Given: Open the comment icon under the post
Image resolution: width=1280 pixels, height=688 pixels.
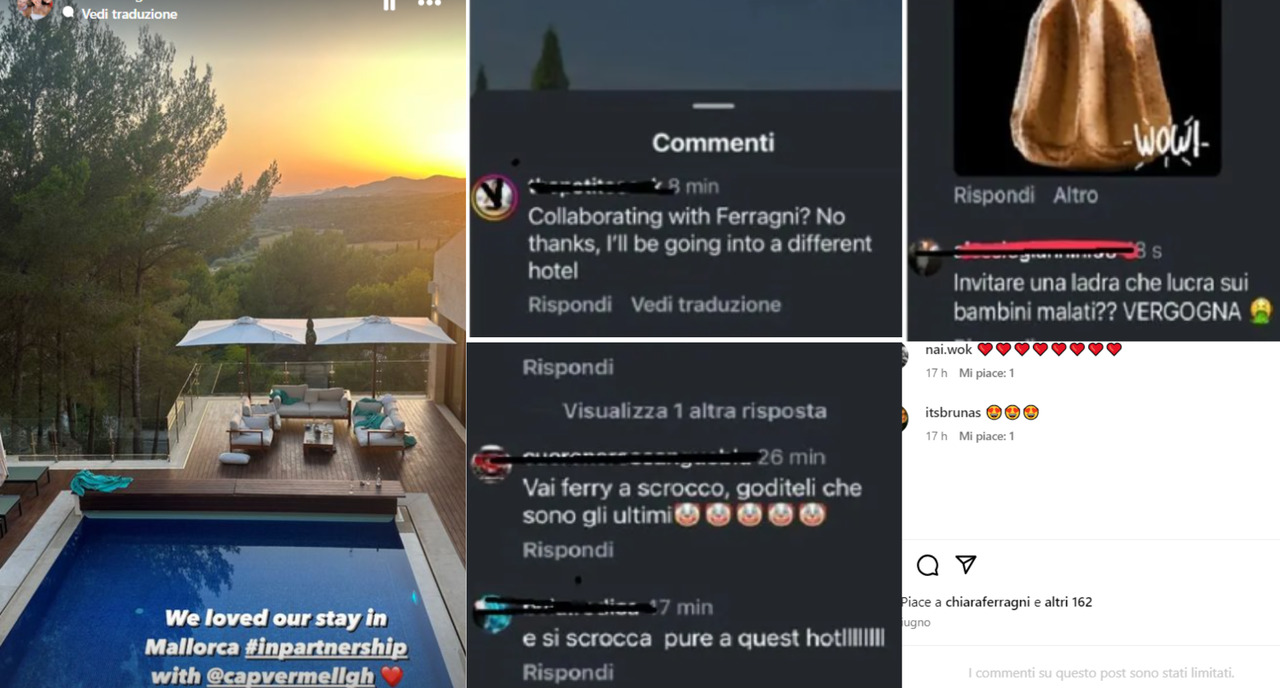Looking at the screenshot, I should 928,566.
